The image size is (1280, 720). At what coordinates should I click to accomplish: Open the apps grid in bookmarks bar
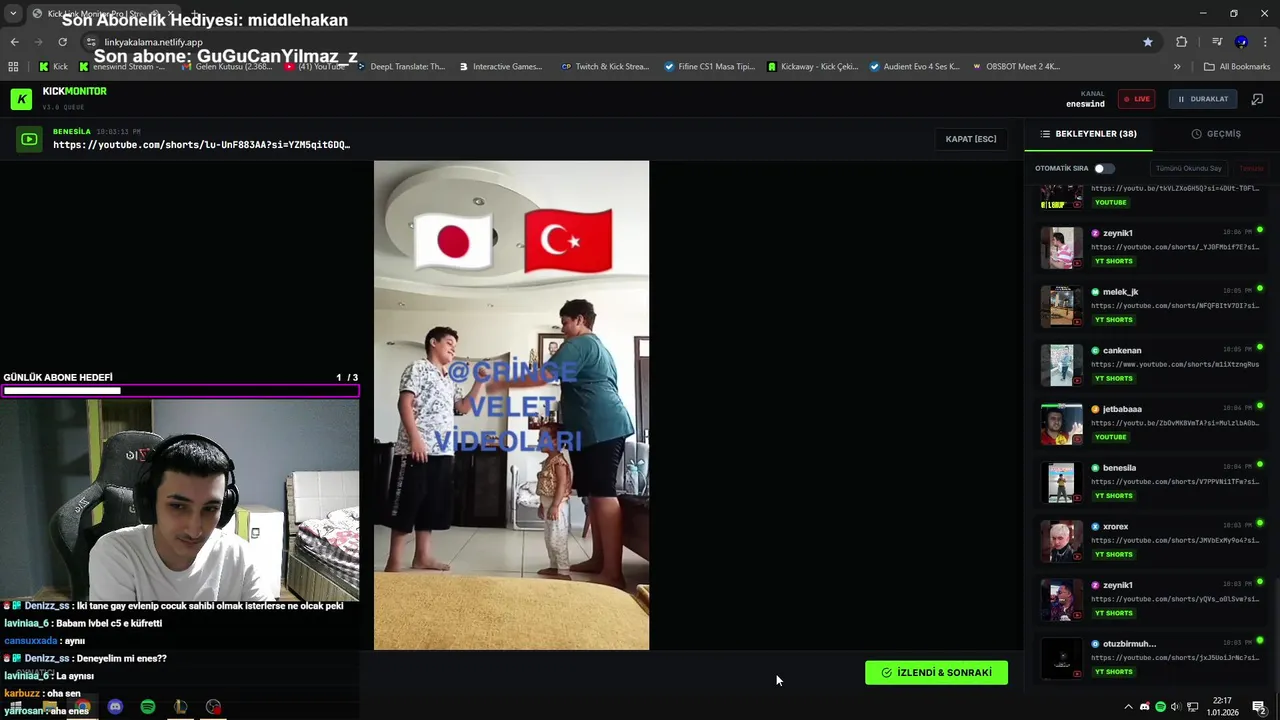13,67
